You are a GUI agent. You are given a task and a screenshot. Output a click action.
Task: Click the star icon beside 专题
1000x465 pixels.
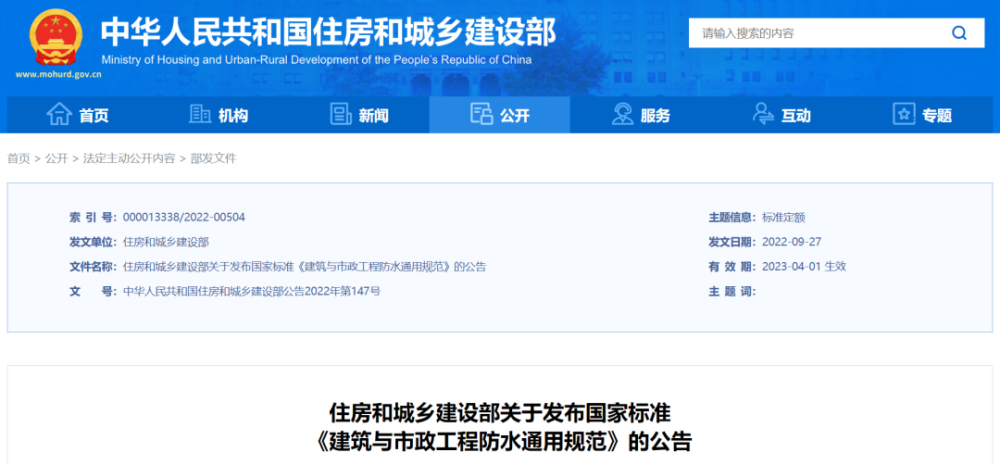tap(904, 115)
